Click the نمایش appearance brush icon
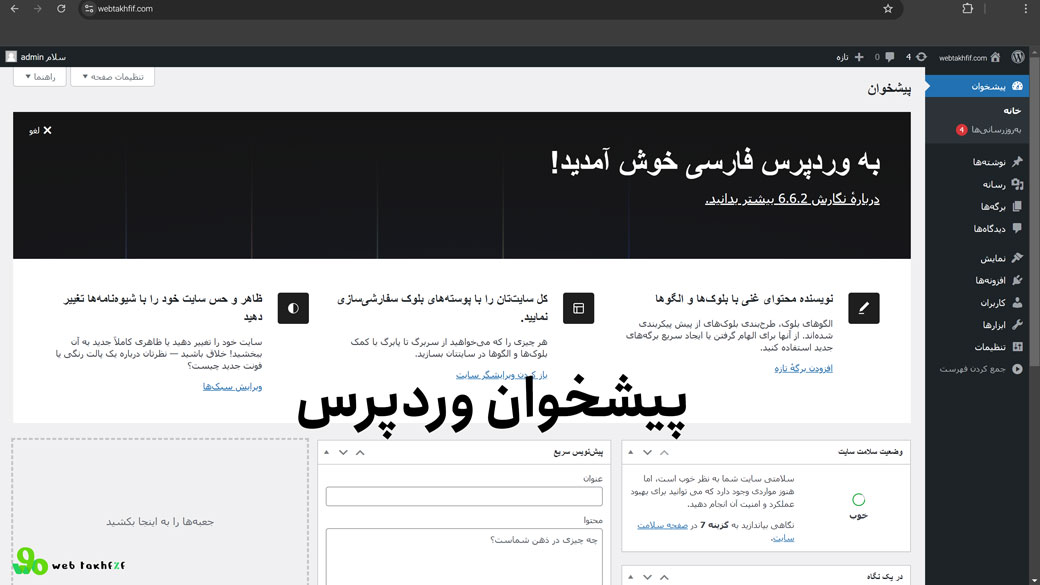The height and width of the screenshot is (585, 1040). coord(1017,258)
